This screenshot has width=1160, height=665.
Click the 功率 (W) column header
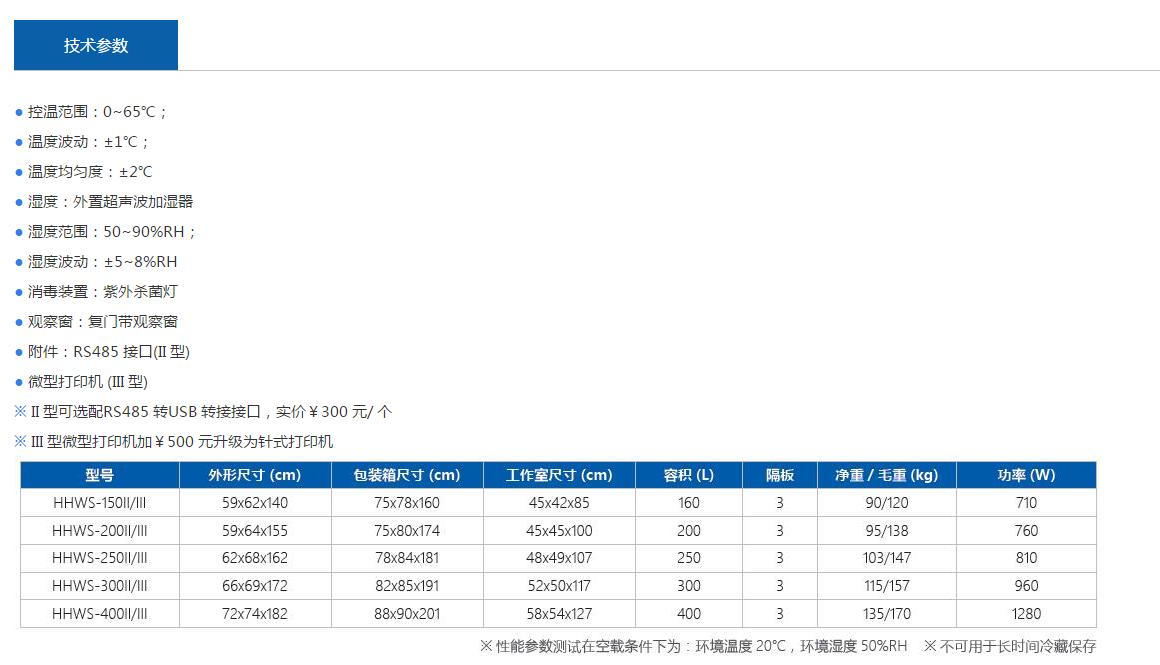pyautogui.click(x=1026, y=475)
